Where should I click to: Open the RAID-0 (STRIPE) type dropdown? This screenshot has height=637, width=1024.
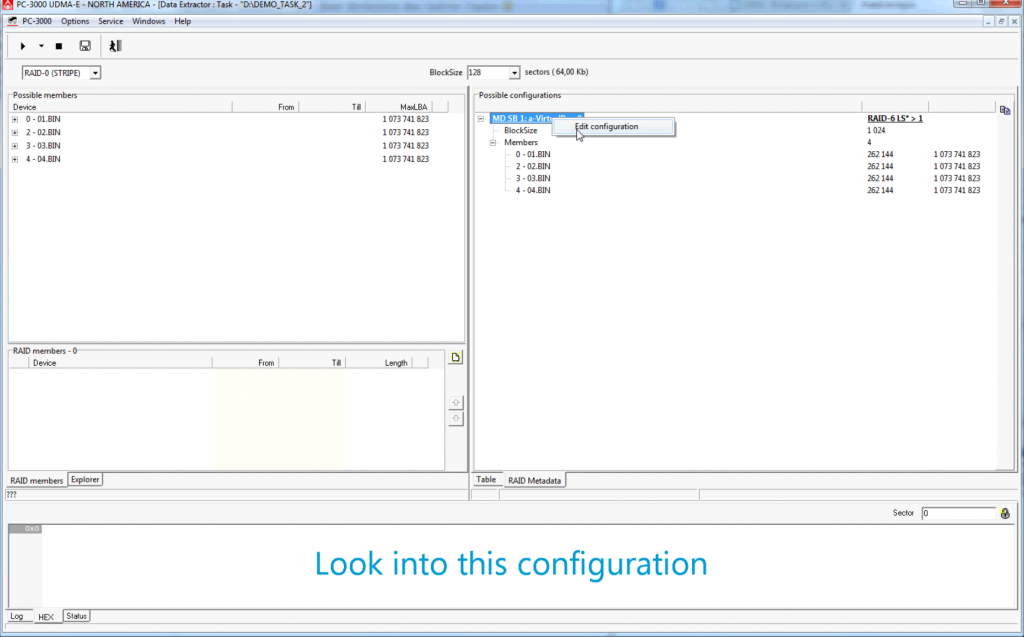point(95,73)
